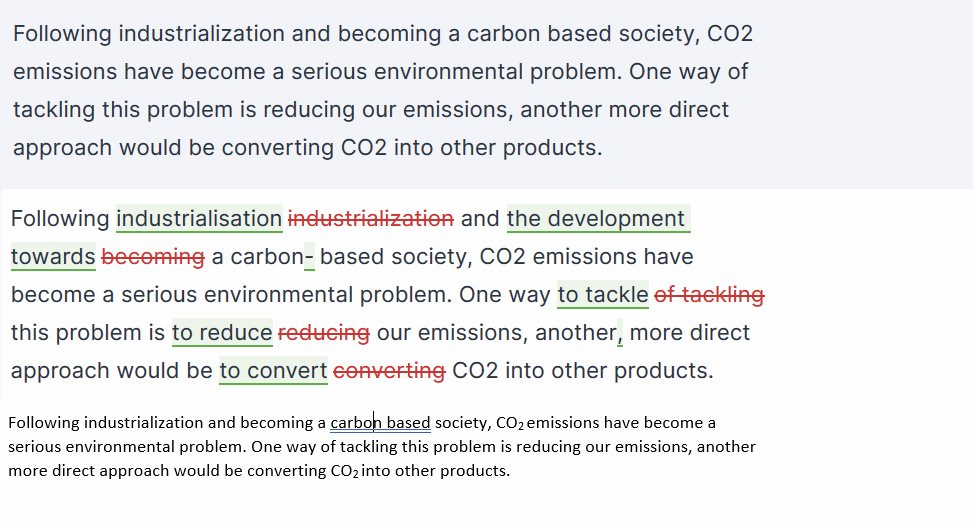Click "Following" in the top grey paragraph
The image size is (973, 527).
[x=62, y=34]
